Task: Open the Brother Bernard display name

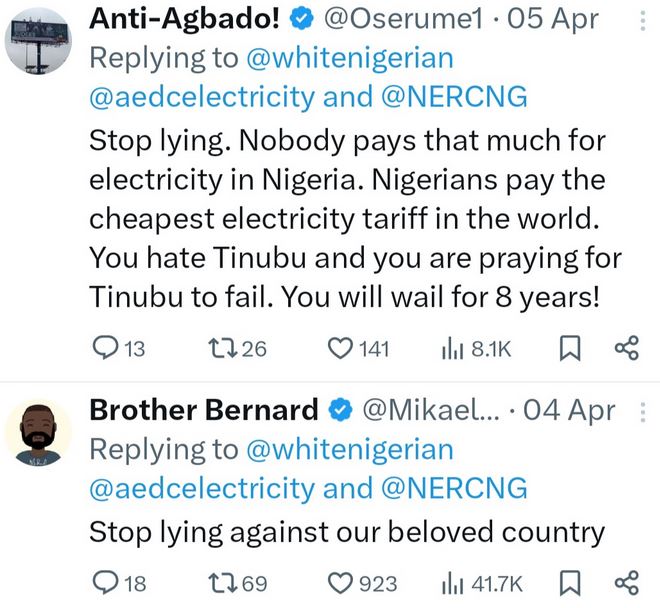Action: click(203, 410)
